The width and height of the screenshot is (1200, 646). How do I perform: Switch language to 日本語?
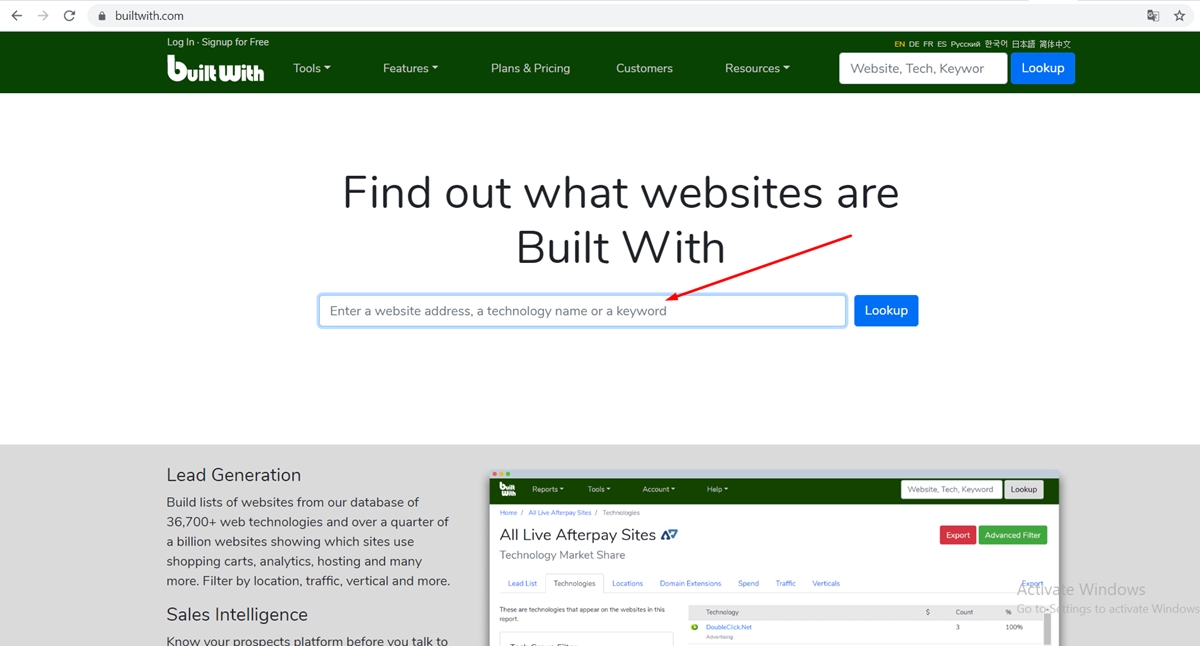1023,44
